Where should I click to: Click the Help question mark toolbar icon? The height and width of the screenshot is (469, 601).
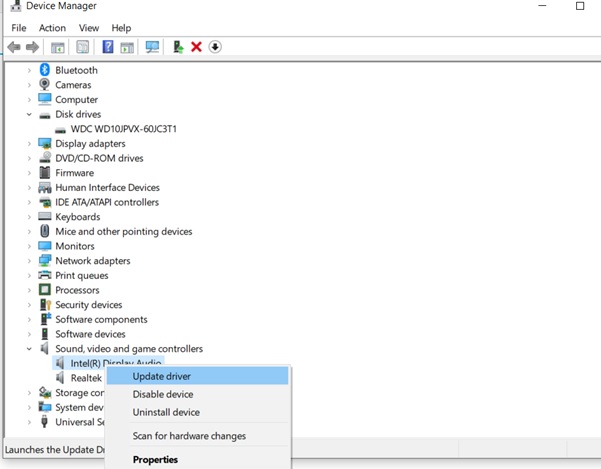coord(108,47)
